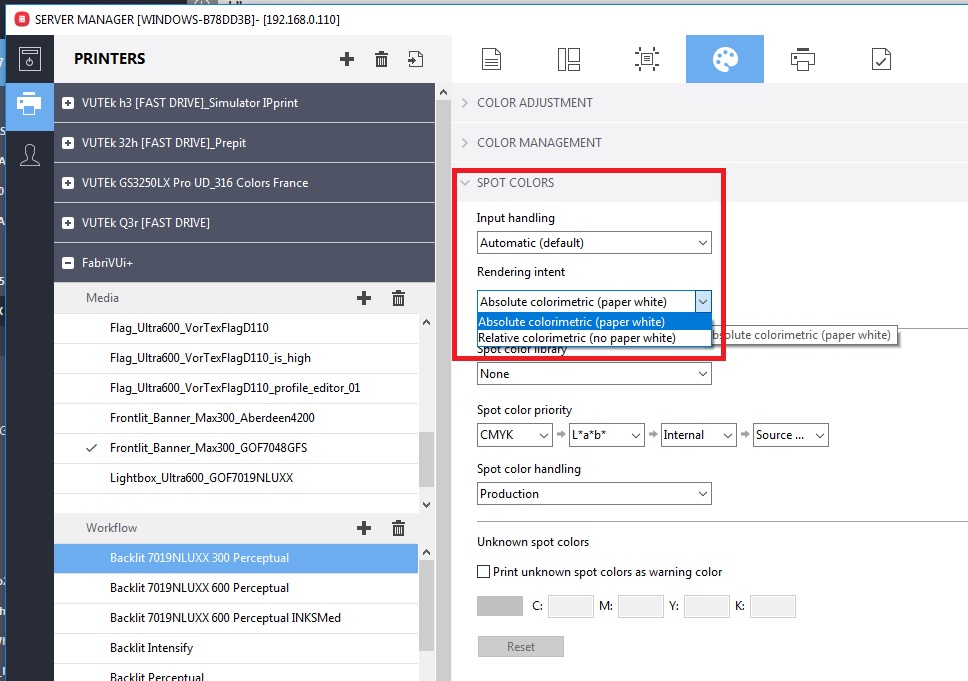The image size is (968, 681).
Task: Open the Spot color handling dropdown
Action: tap(594, 494)
